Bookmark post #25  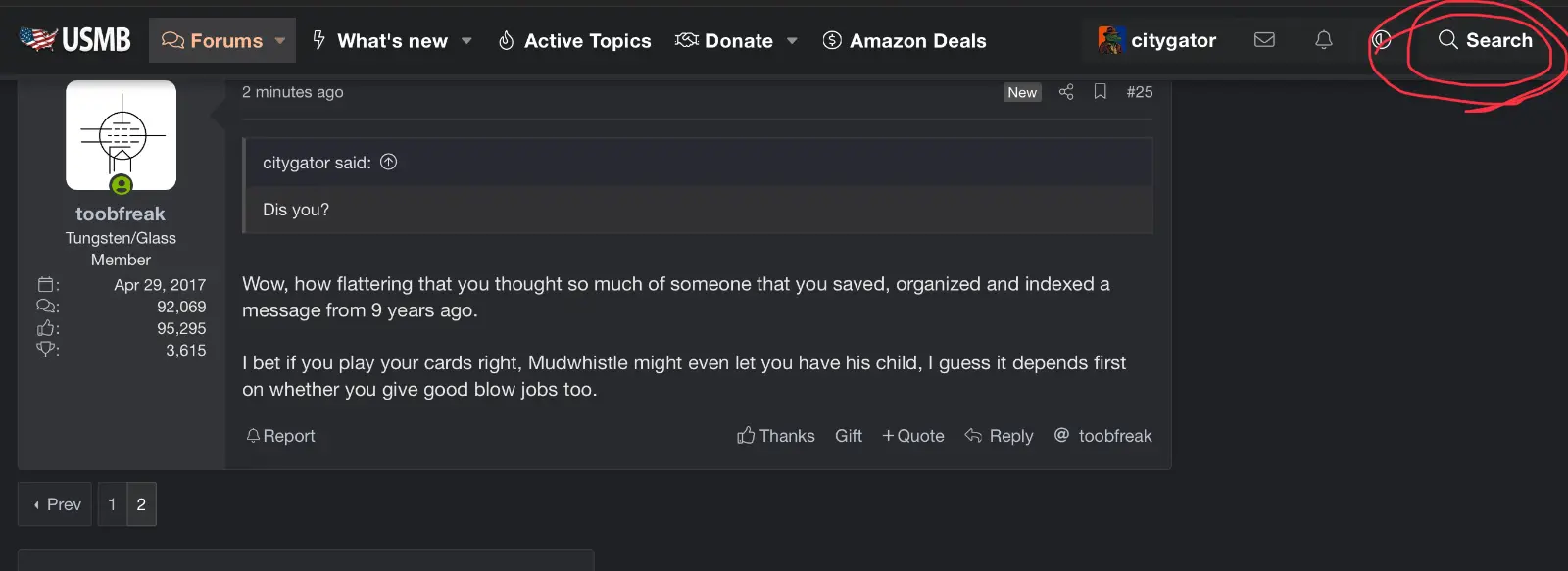pyautogui.click(x=1101, y=92)
